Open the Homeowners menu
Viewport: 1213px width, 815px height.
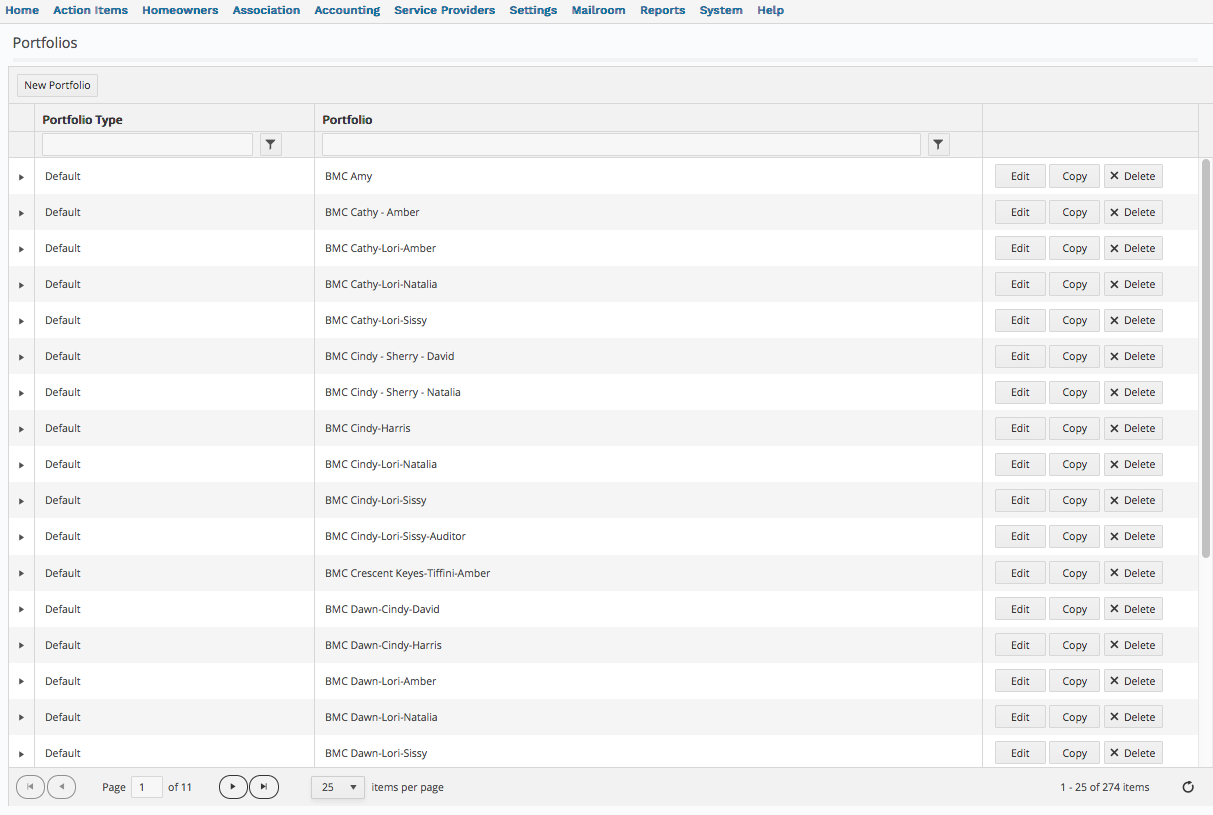tap(180, 10)
